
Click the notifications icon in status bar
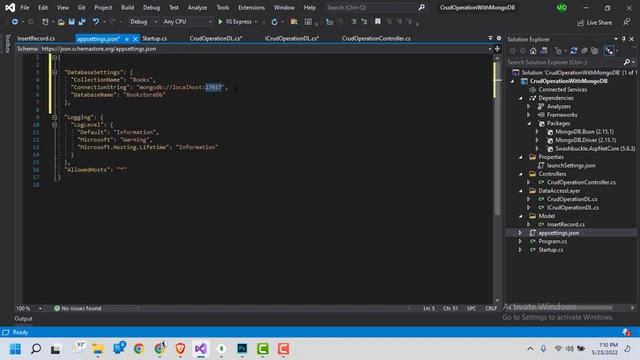[627, 332]
